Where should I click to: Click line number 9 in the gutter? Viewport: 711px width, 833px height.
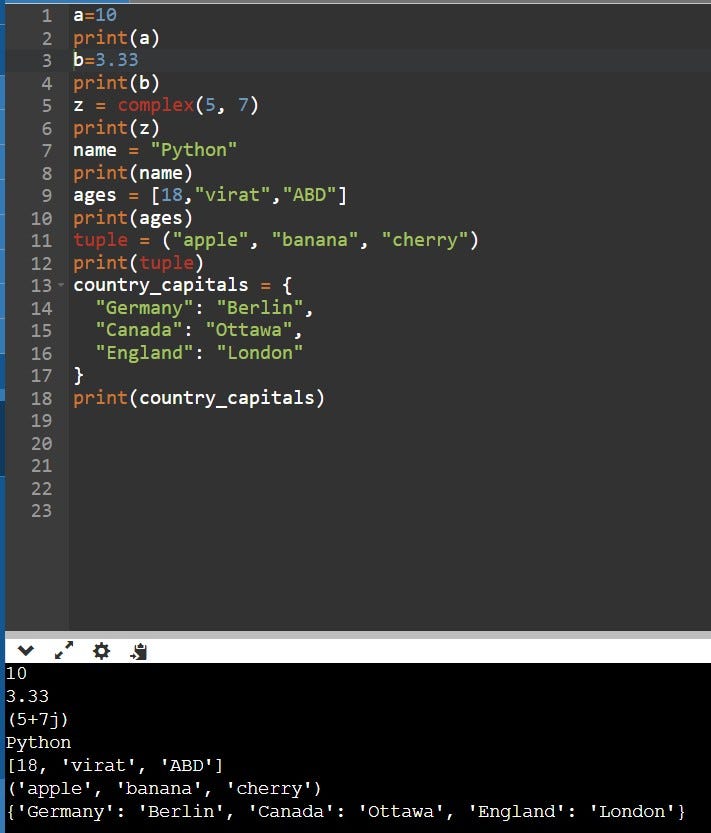tap(47, 196)
